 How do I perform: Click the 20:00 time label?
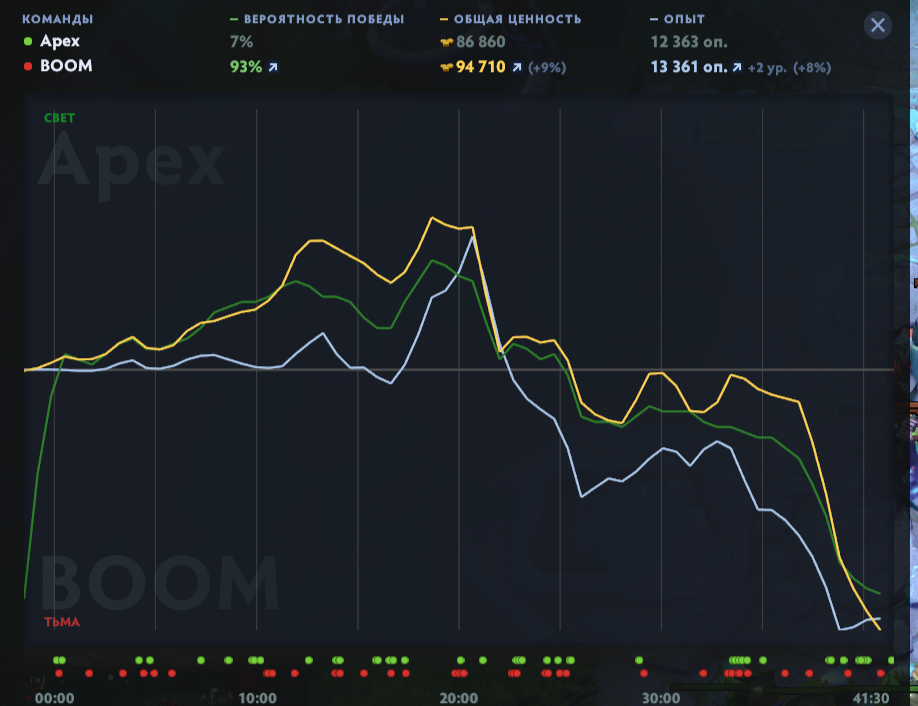(459, 698)
